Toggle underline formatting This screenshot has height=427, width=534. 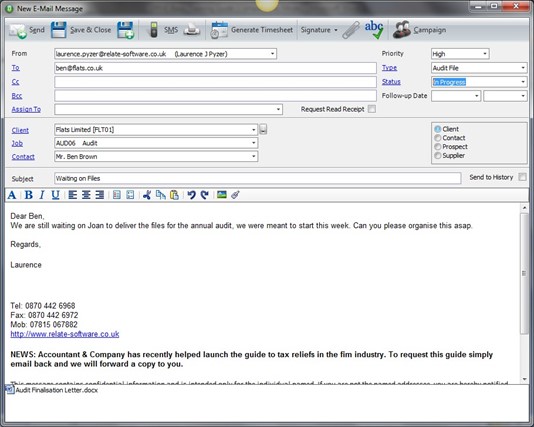56,195
